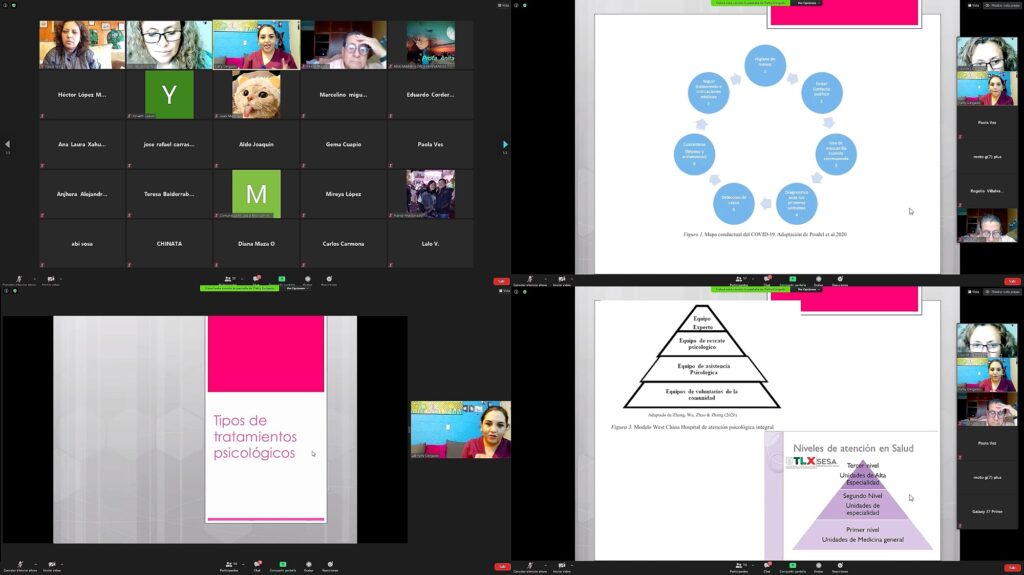Open Reactions in the pyramid slide window
Image resolution: width=1024 pixels, height=575 pixels.
tap(842, 566)
